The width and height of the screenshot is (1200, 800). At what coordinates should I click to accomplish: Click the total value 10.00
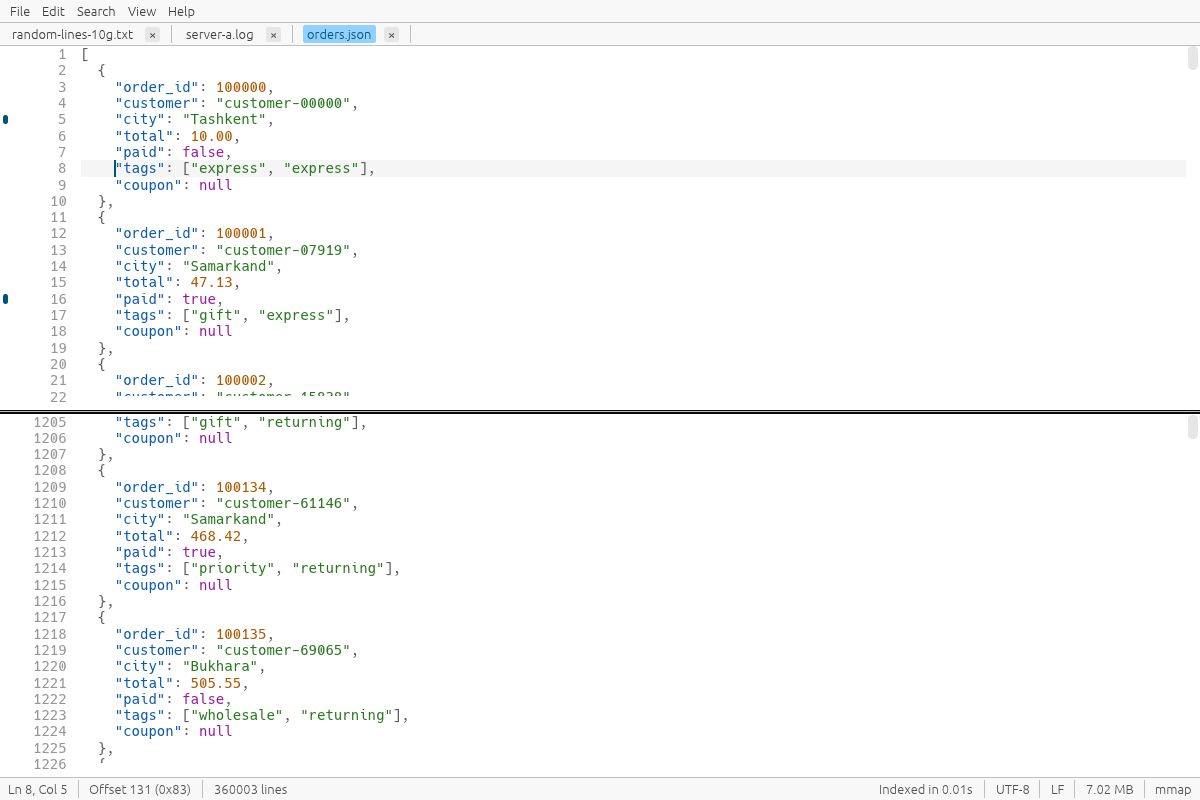(x=211, y=136)
